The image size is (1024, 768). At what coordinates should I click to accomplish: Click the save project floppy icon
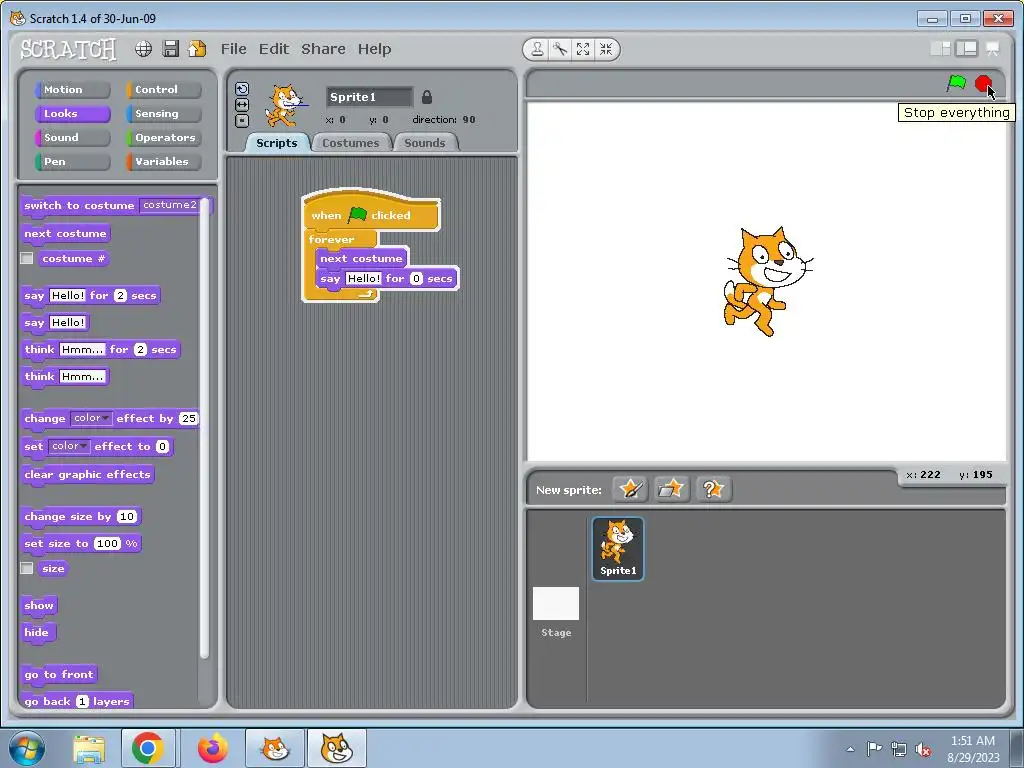pyautogui.click(x=170, y=49)
